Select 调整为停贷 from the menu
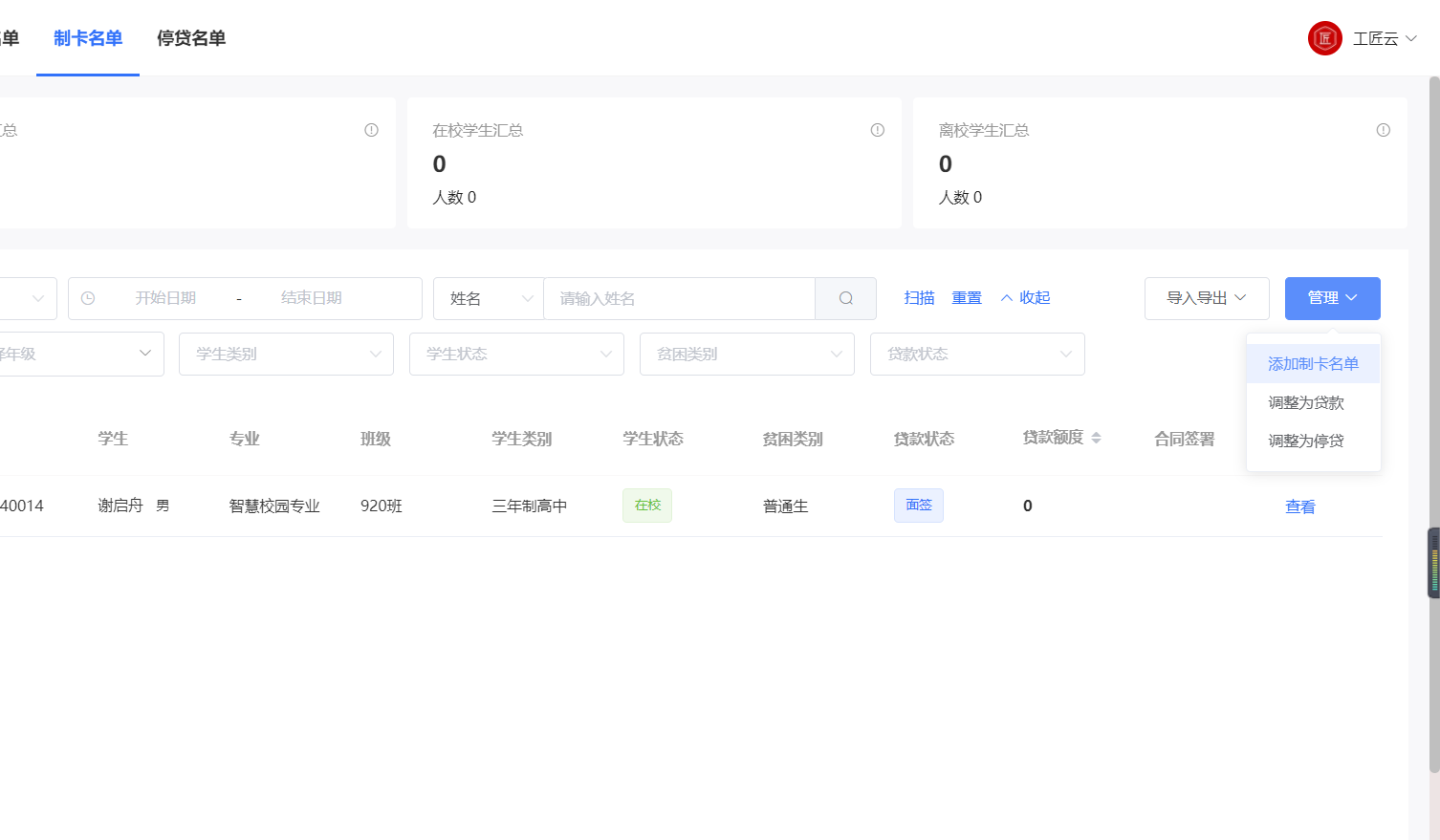Image resolution: width=1440 pixels, height=840 pixels. pyautogui.click(x=1304, y=441)
